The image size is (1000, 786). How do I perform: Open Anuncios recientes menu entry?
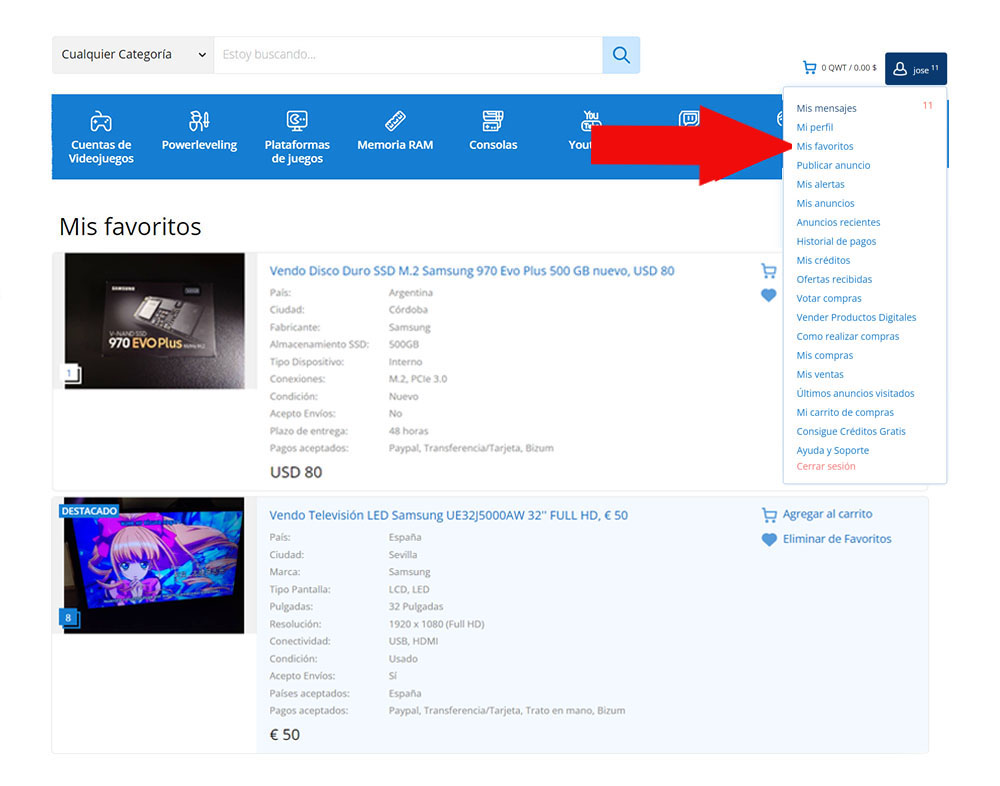838,223
